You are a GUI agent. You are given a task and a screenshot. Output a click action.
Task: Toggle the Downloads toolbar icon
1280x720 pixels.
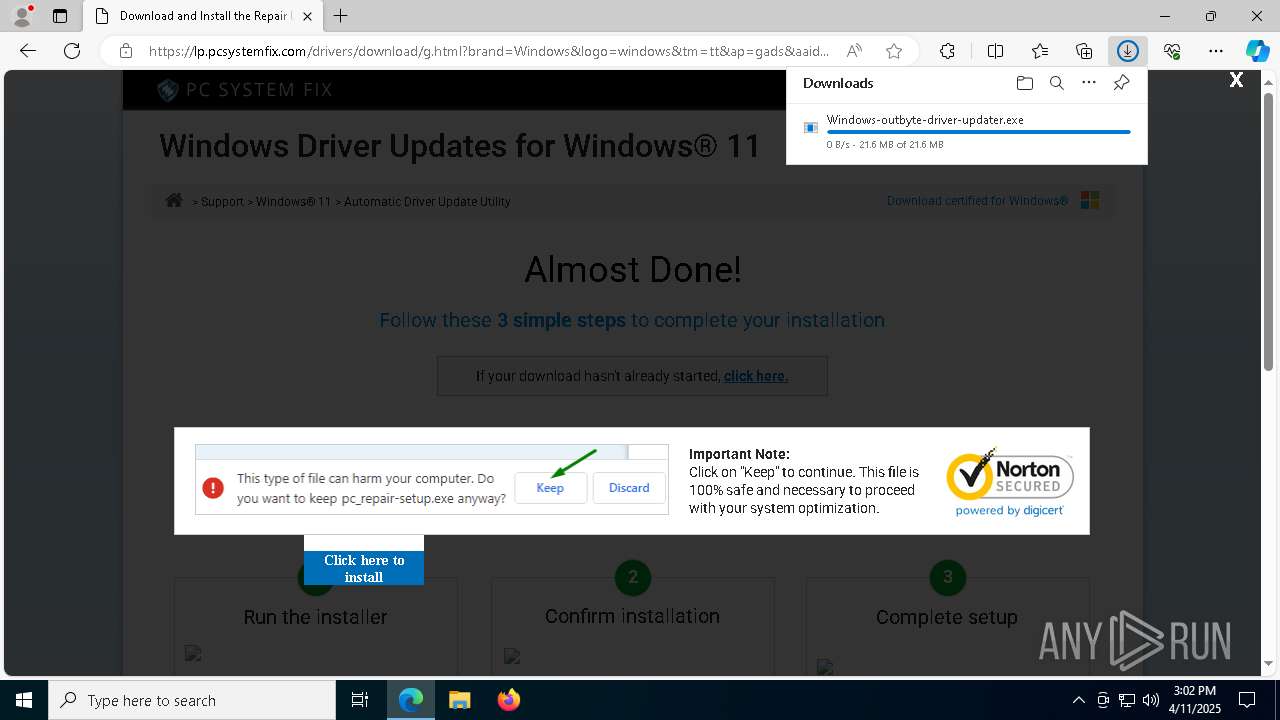[x=1128, y=51]
